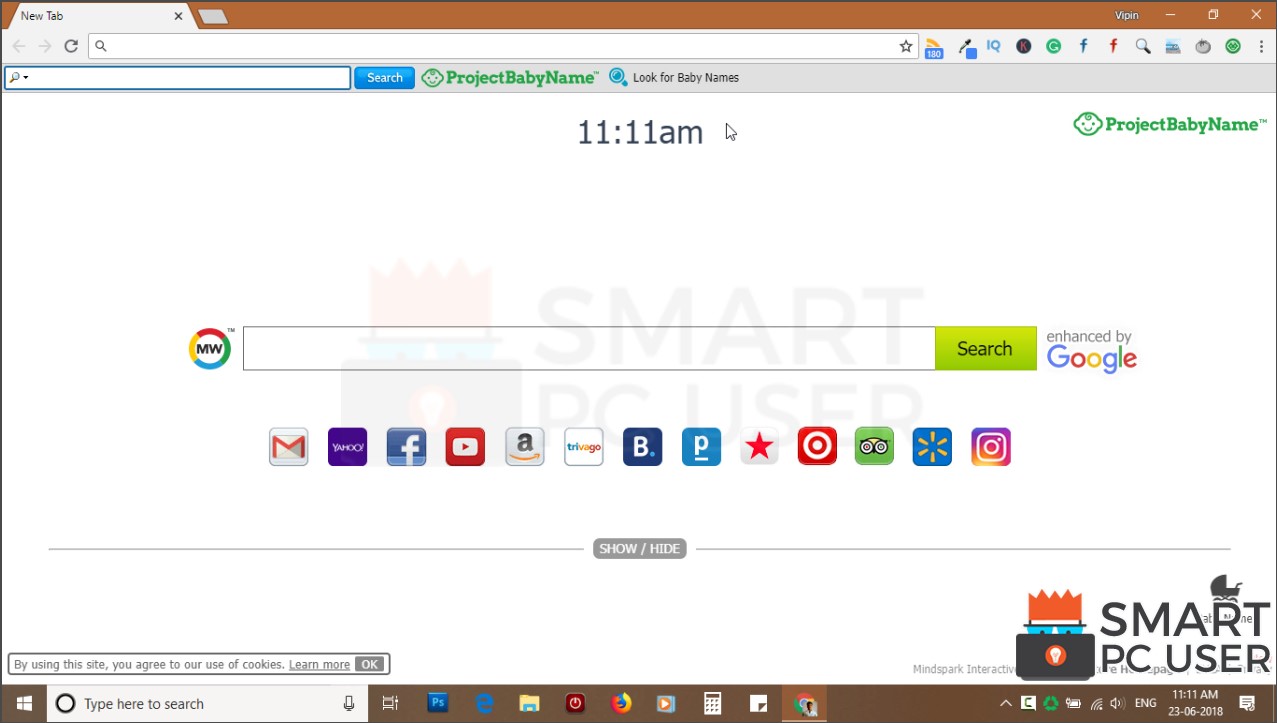The image size is (1277, 723).
Task: Open the cookie Learn more link
Action: pos(319,664)
